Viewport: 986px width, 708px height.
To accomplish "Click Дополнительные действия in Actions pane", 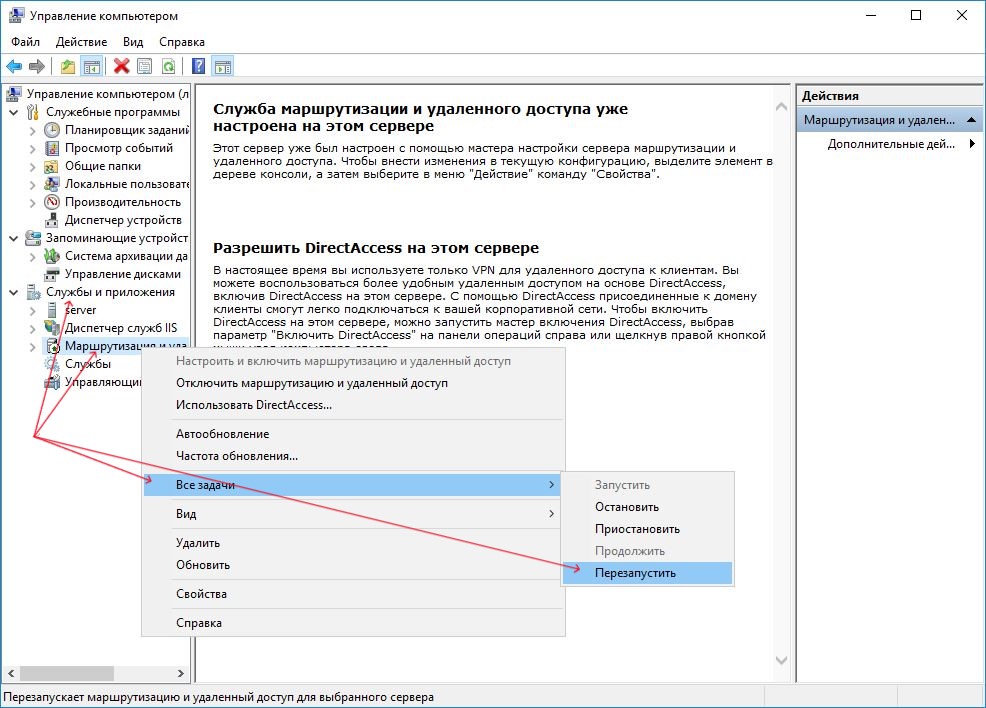I will tap(891, 144).
